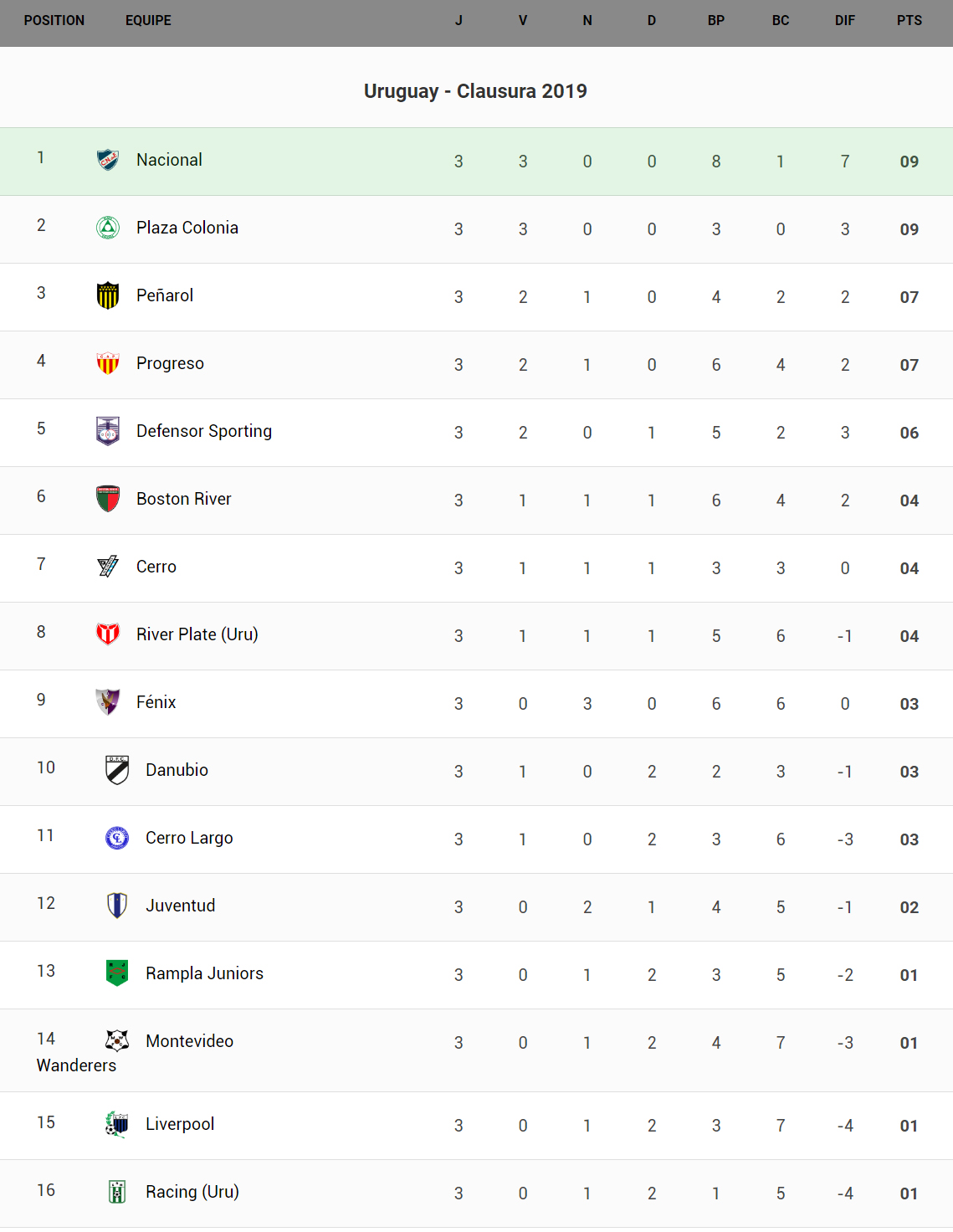Open the Fénix team link
The width and height of the screenshot is (953, 1232).
156,702
